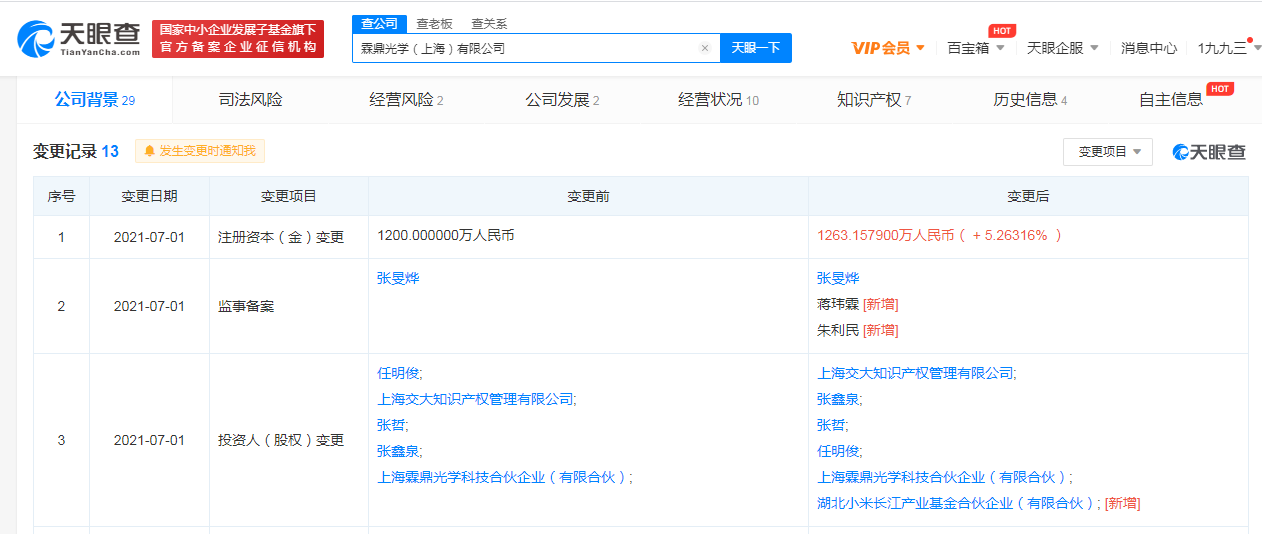Screen dimensions: 1262x534
Task: Click 变更记录 13 section heading
Action: pos(76,151)
